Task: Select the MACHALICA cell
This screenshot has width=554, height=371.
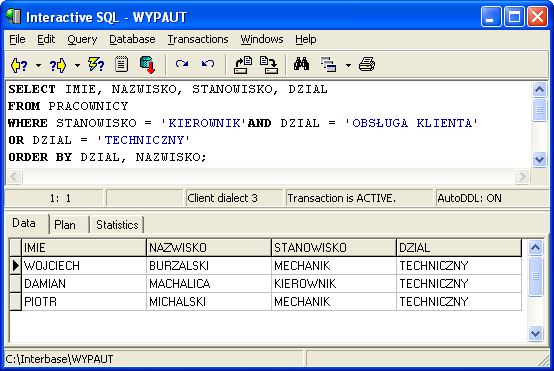Action: coord(209,284)
